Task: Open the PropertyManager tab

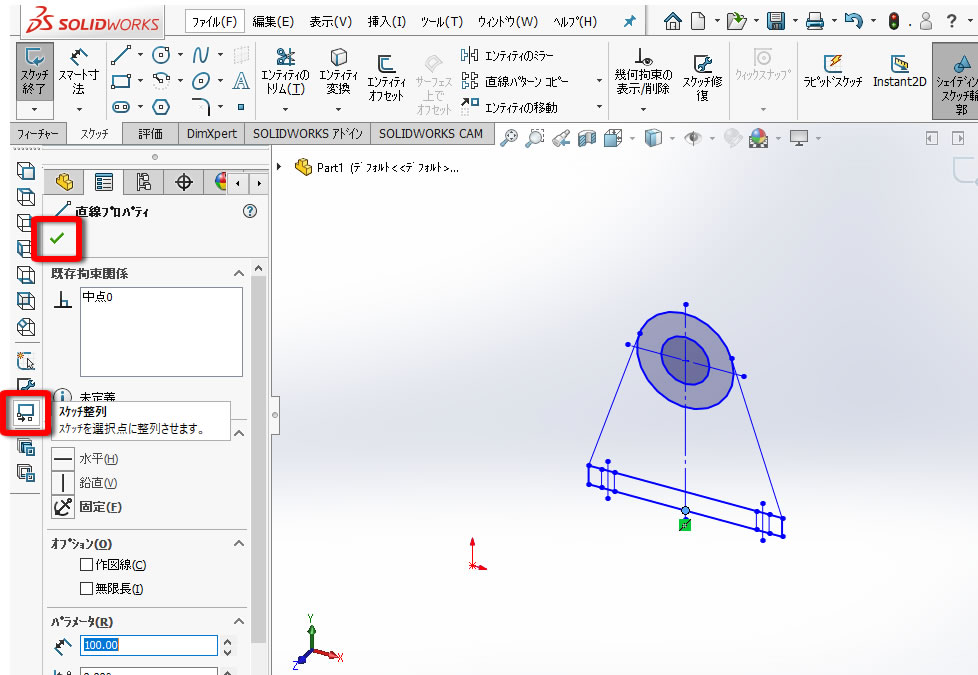Action: click(104, 182)
